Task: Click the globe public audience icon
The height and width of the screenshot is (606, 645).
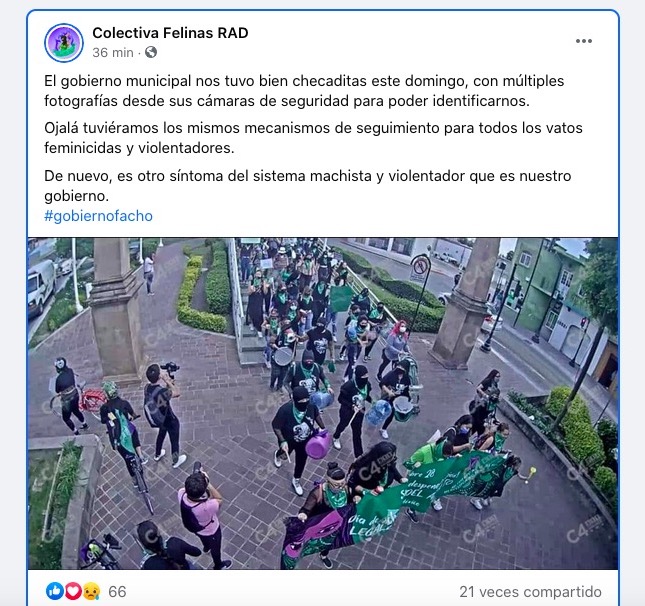Action: point(151,52)
